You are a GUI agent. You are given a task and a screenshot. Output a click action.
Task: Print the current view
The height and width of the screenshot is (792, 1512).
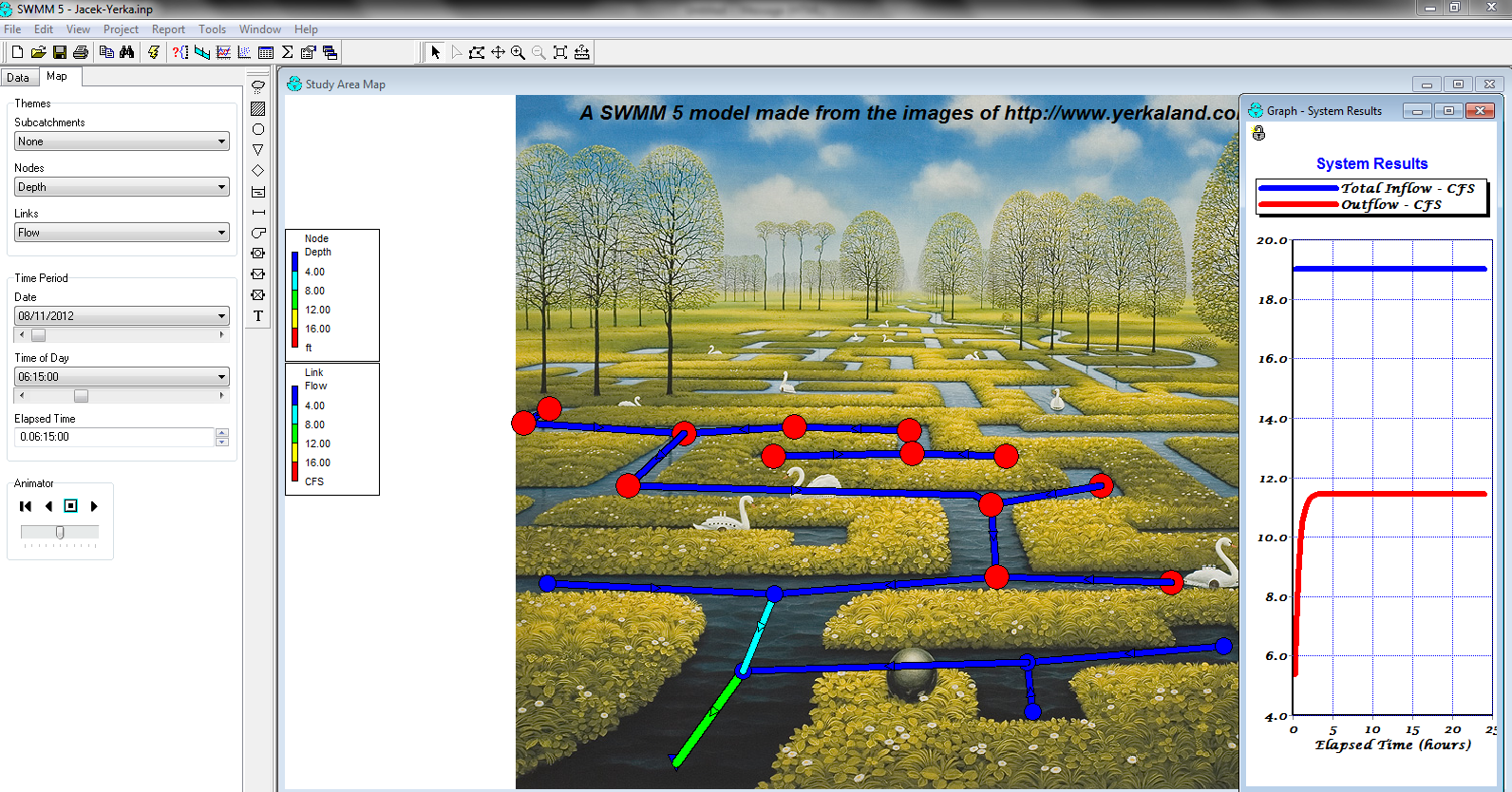[81, 52]
